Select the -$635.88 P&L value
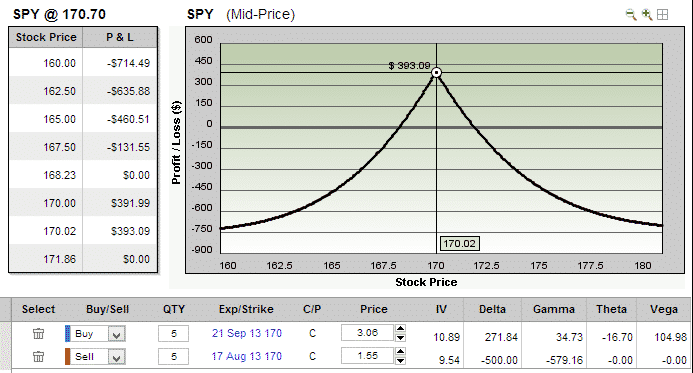 128,91
